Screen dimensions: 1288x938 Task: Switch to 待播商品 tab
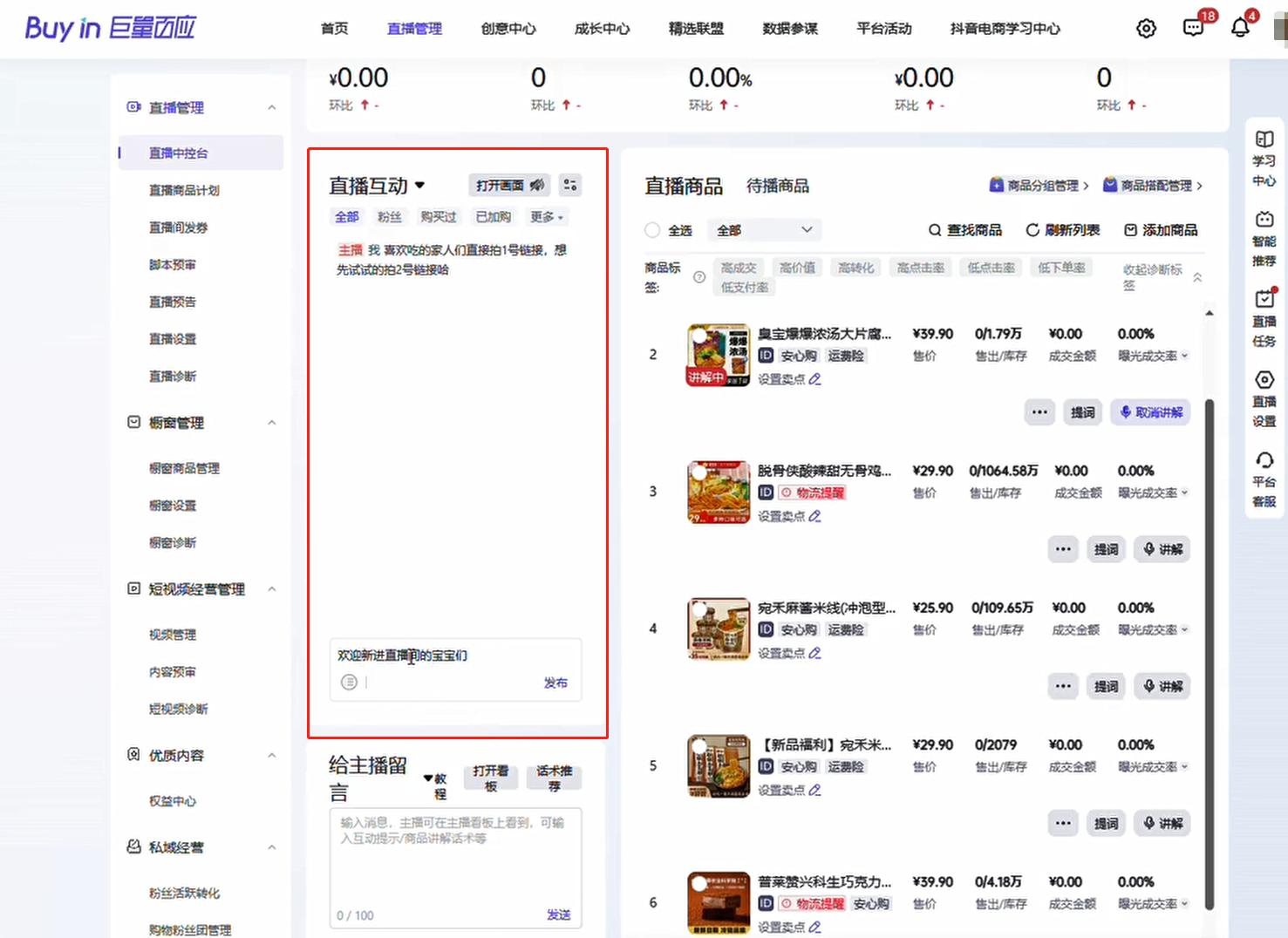point(778,186)
